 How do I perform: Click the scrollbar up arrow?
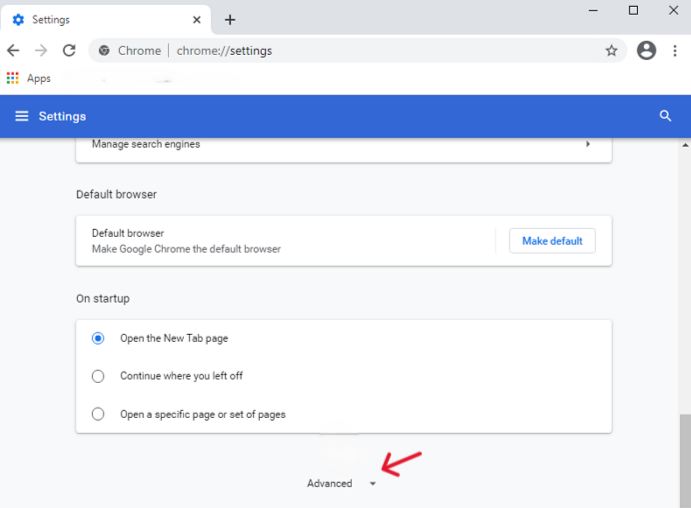click(685, 145)
